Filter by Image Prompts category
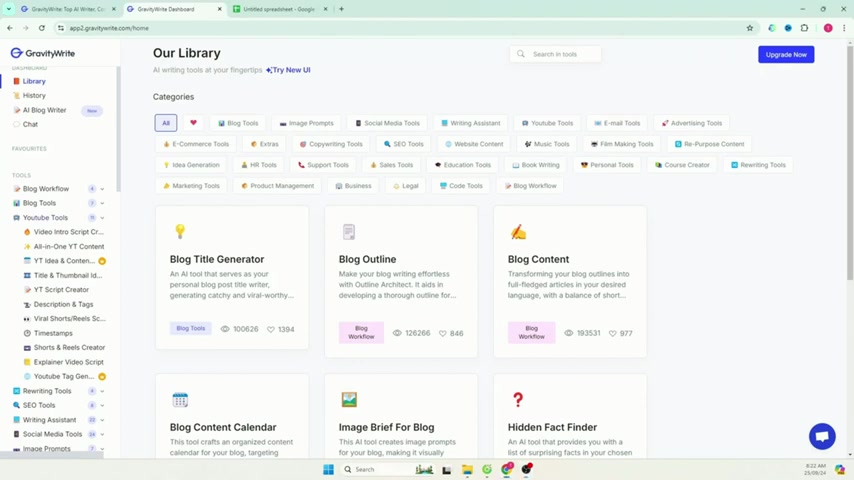Viewport: 854px width, 480px height. click(x=306, y=123)
